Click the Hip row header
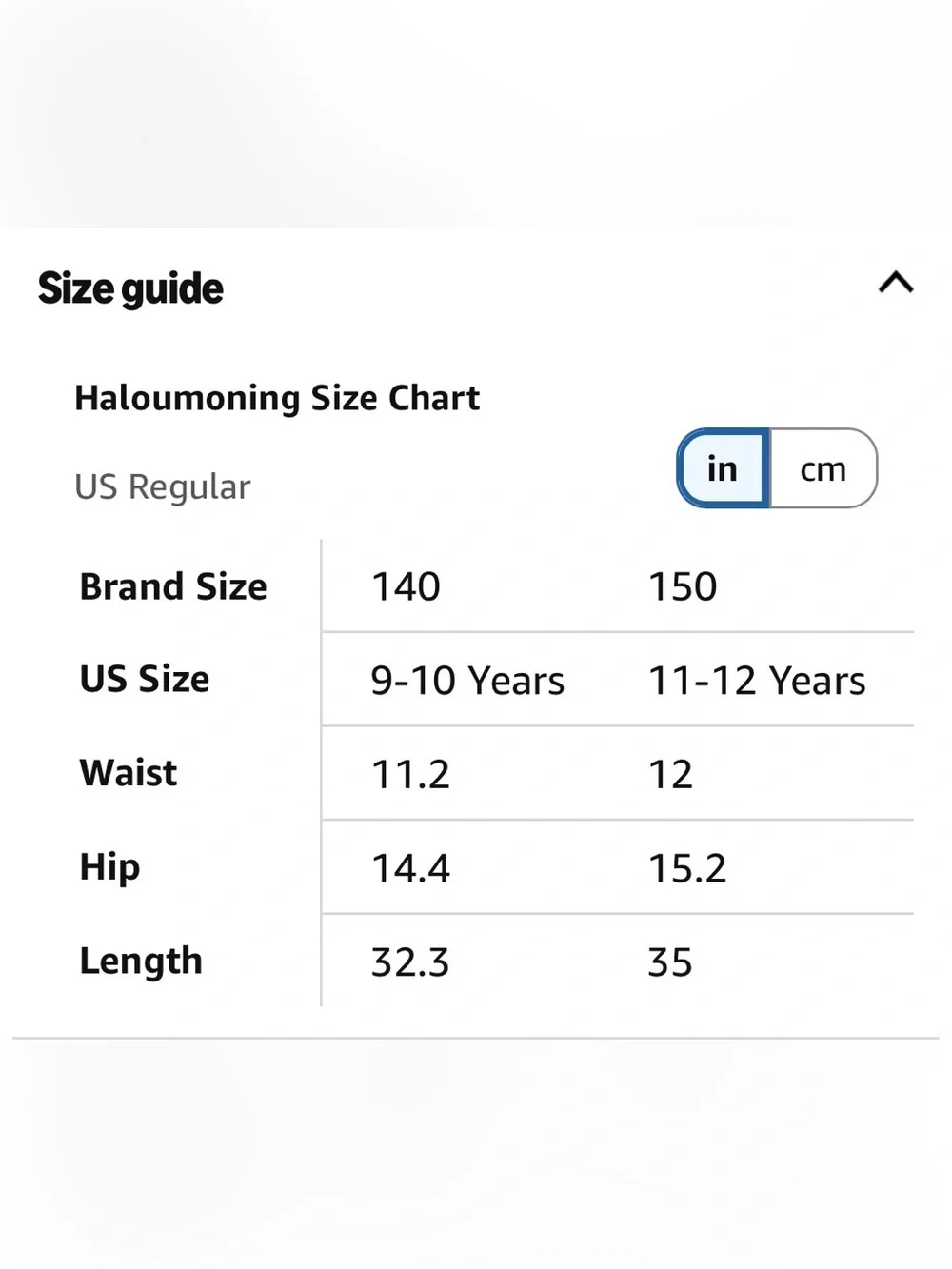The image size is (952, 1269). pos(109,867)
